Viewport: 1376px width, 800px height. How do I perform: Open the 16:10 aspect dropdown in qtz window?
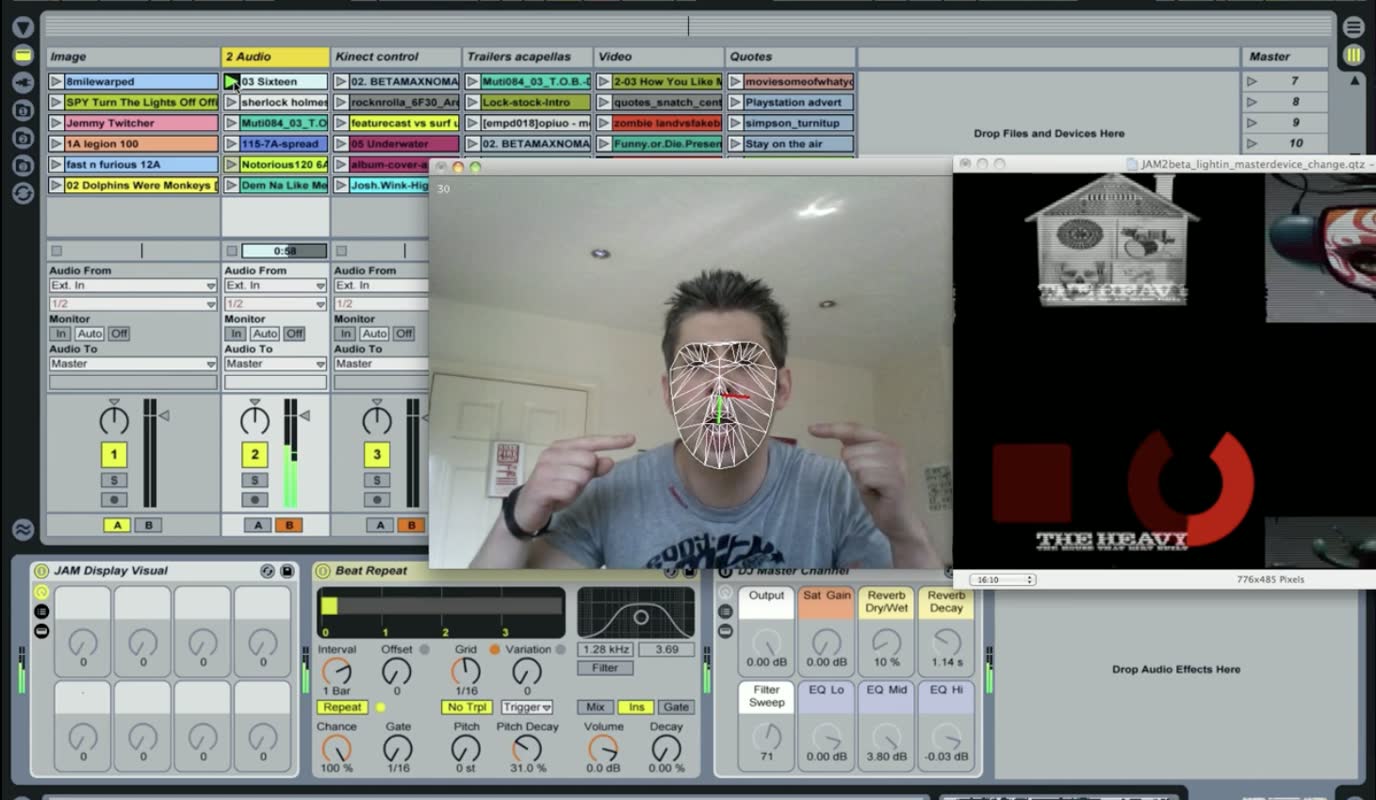1001,579
